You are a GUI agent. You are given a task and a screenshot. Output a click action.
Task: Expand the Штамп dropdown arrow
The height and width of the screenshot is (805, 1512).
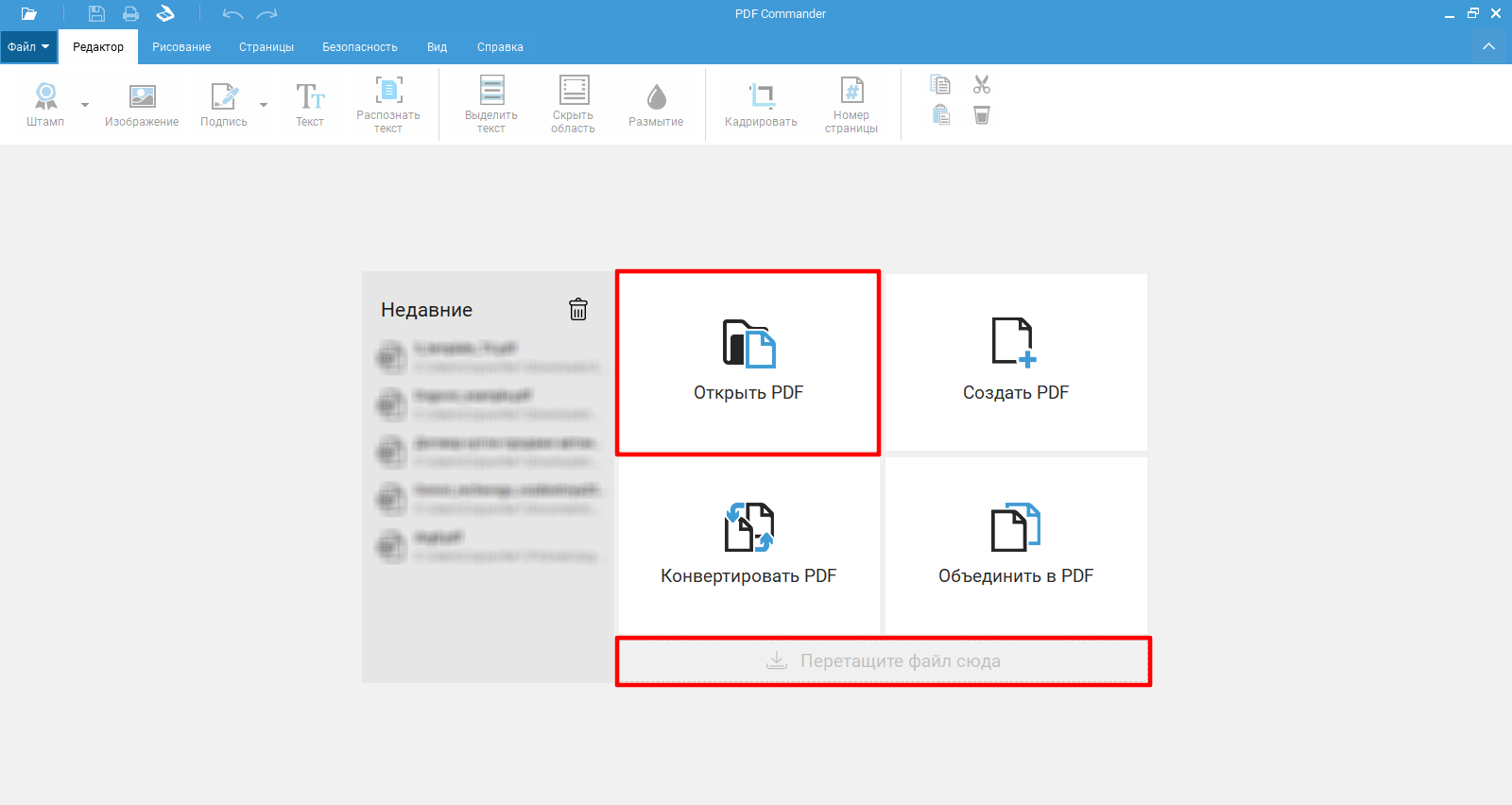[85, 105]
